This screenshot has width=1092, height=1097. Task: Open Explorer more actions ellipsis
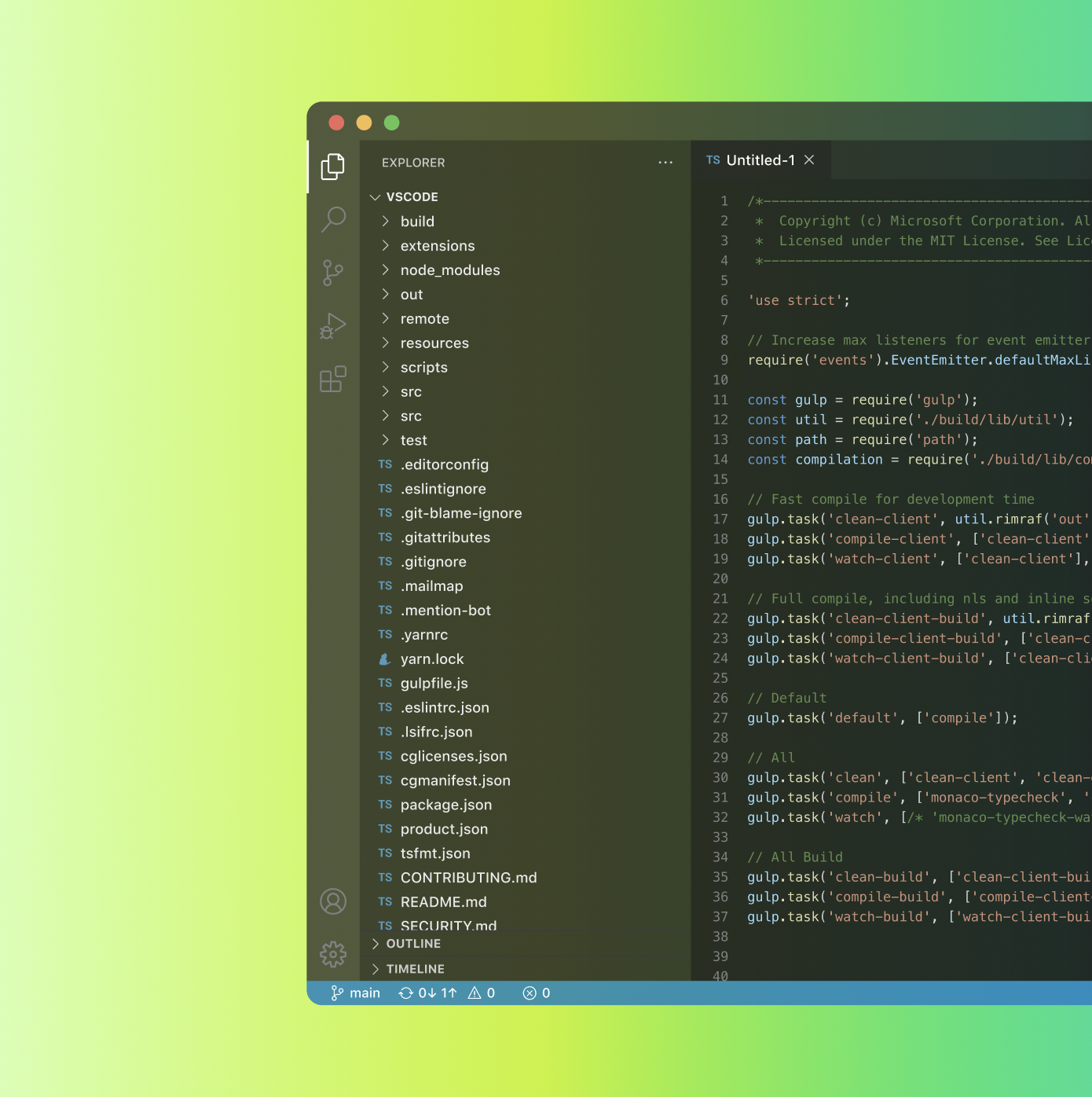(x=665, y=163)
